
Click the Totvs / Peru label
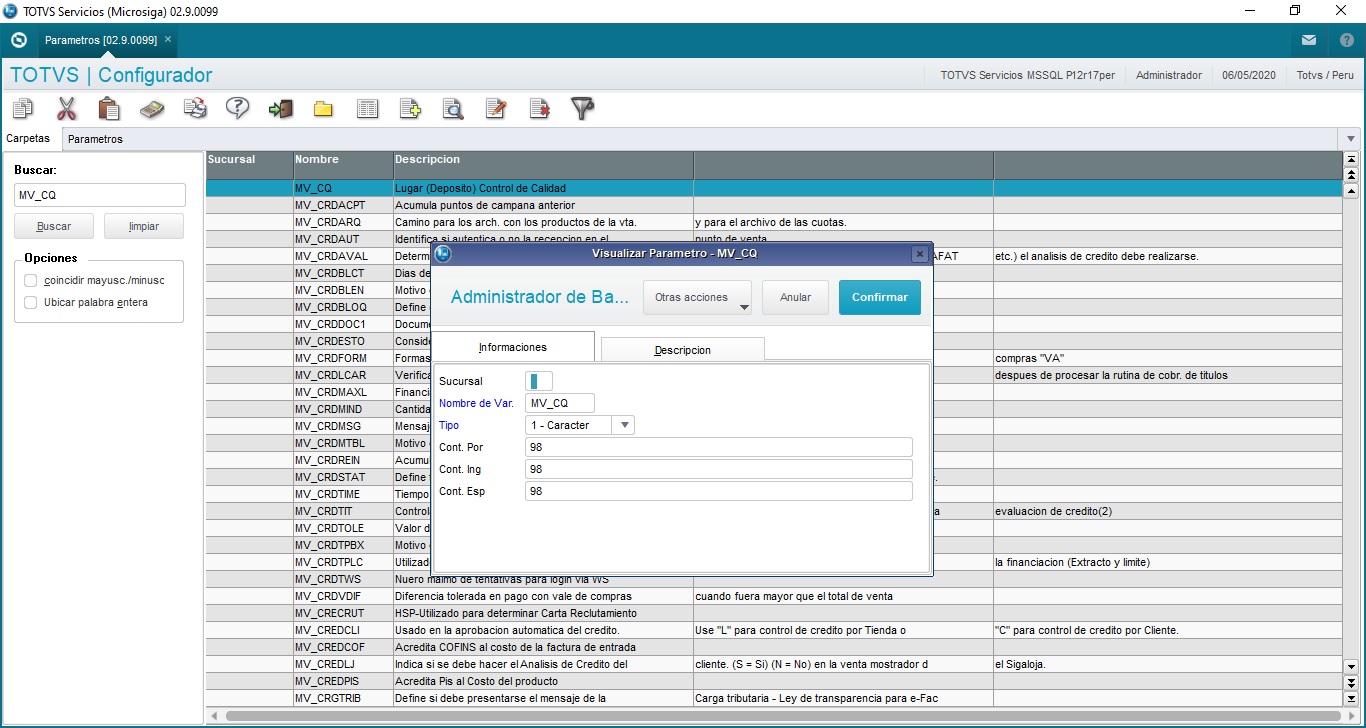pos(1325,75)
